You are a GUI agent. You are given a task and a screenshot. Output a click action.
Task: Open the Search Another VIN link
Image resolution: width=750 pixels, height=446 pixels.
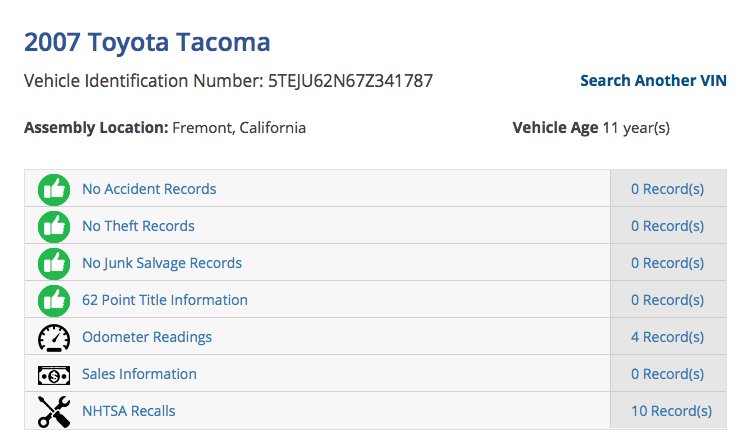[653, 80]
